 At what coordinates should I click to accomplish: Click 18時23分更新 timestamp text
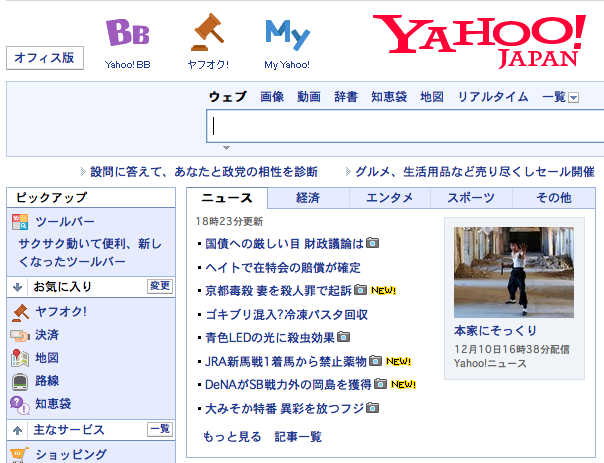(229, 221)
